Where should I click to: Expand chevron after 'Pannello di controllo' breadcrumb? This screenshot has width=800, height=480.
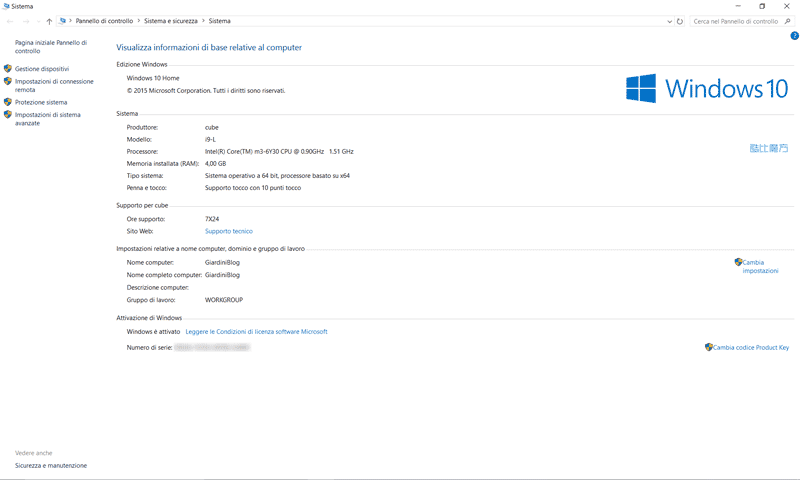pyautogui.click(x=138, y=21)
